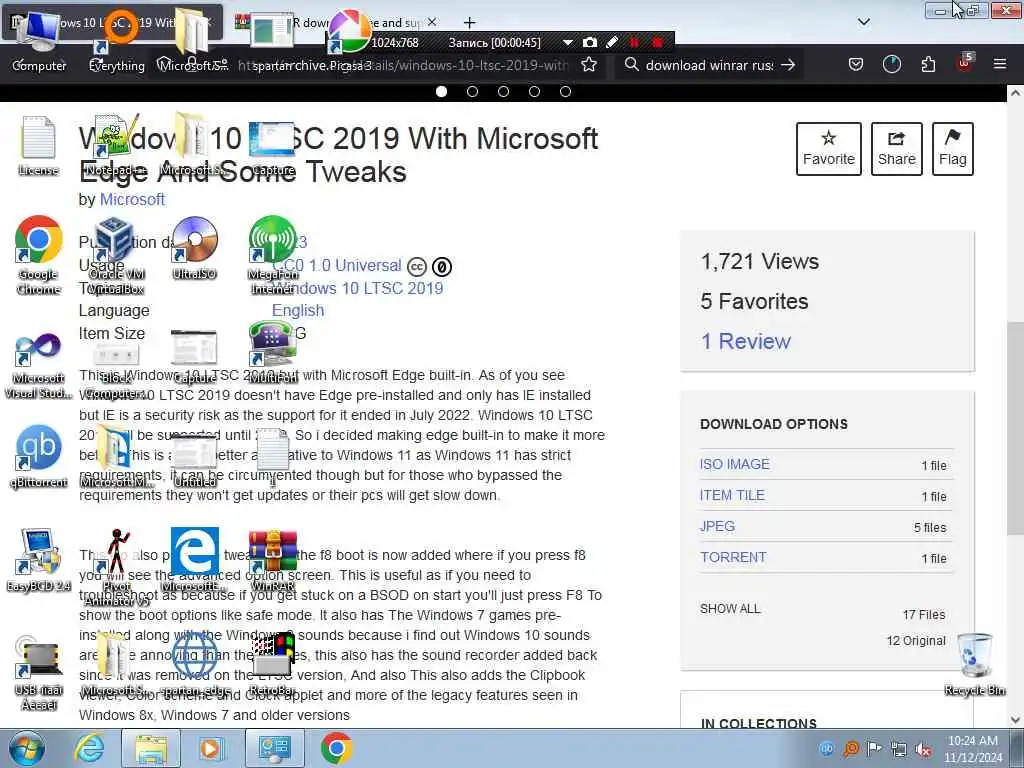
Task: Select the UltraISO desktop icon
Action: click(x=195, y=248)
